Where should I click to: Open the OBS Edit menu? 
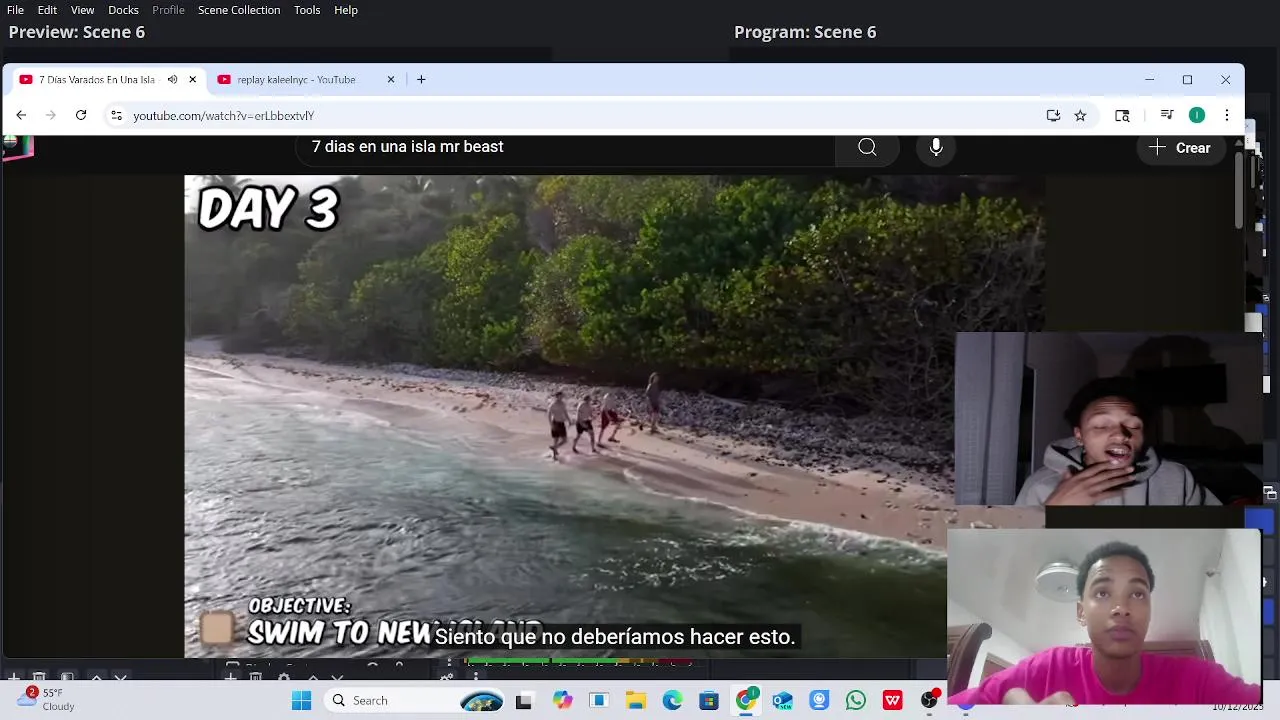point(47,10)
